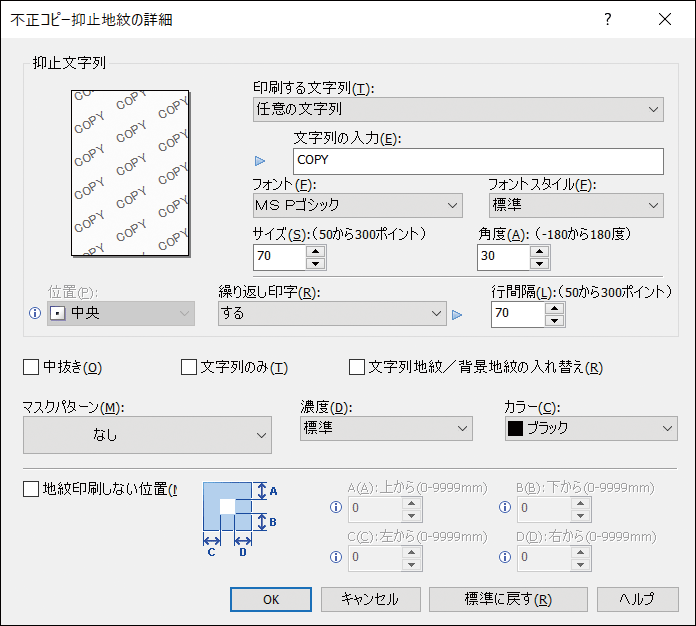Viewport: 696px width, 626px height.
Task: Click the help question mark in title bar
Action: click(x=607, y=19)
